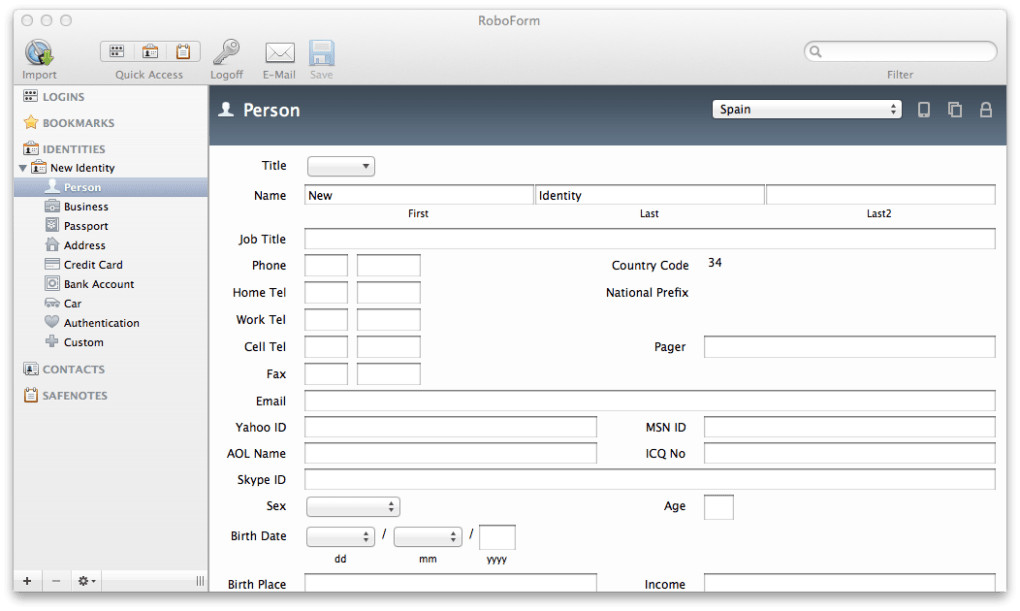Click the Job Title field
This screenshot has width=1020, height=611.
(x=650, y=239)
